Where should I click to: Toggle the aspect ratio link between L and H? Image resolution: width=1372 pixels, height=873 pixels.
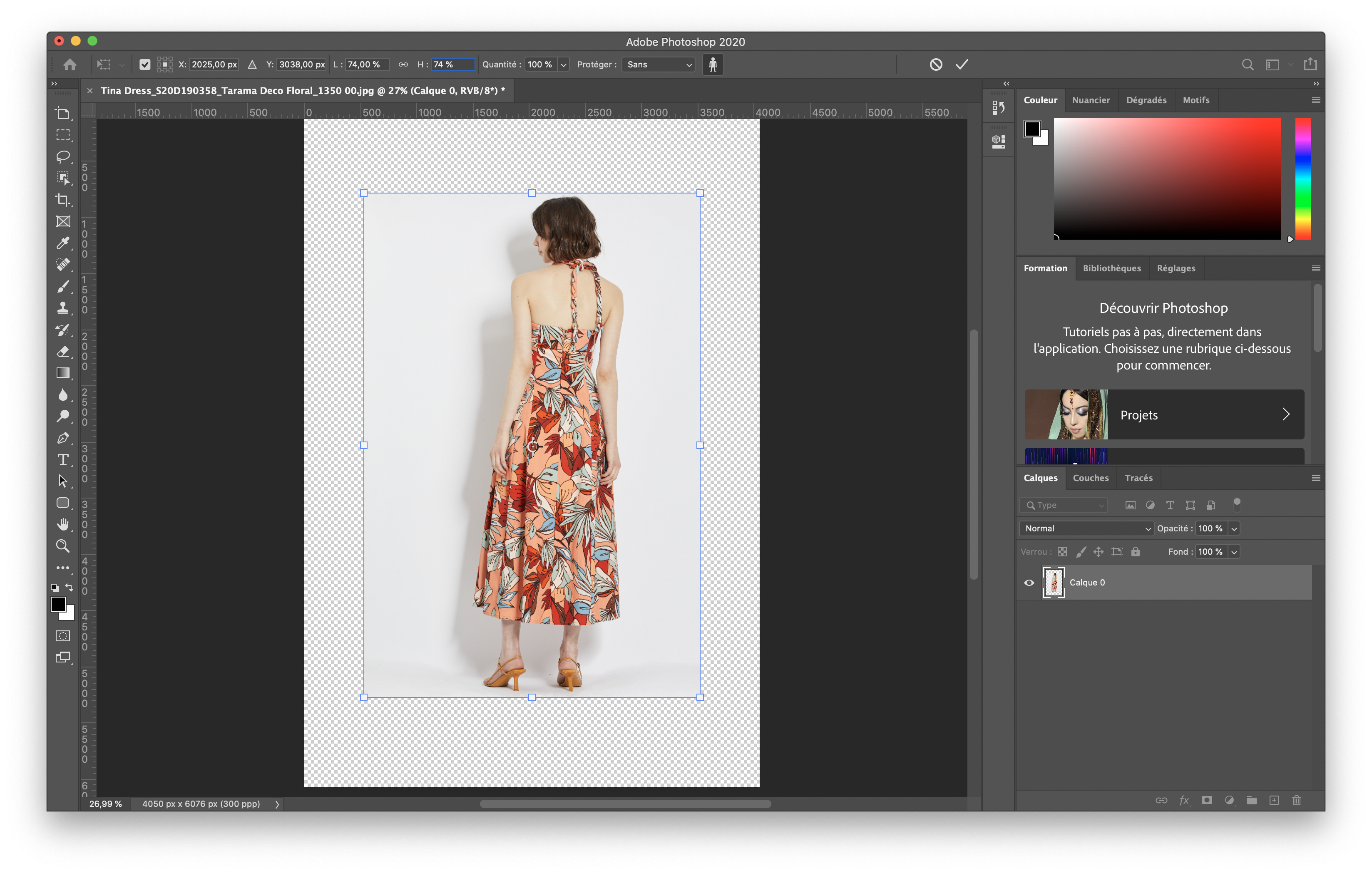[x=403, y=64]
